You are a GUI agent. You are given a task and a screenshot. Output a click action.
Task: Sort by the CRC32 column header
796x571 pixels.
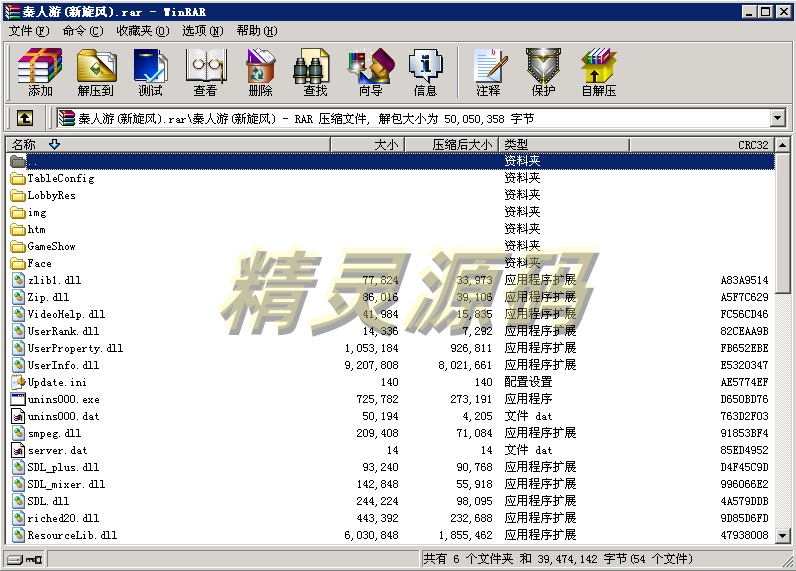point(702,145)
